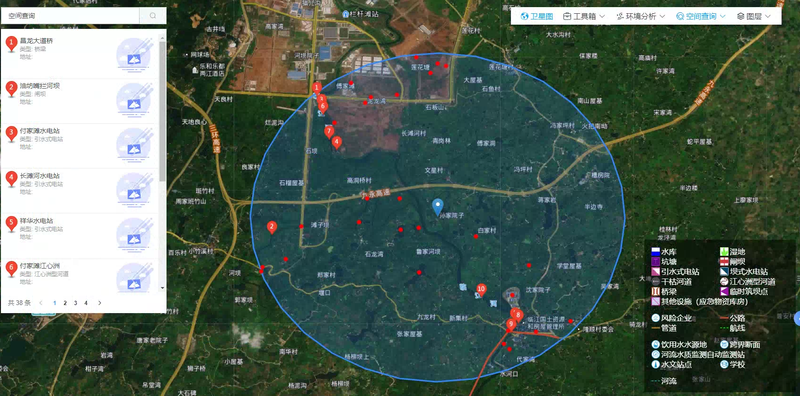Select map marker number 10

coord(481,290)
